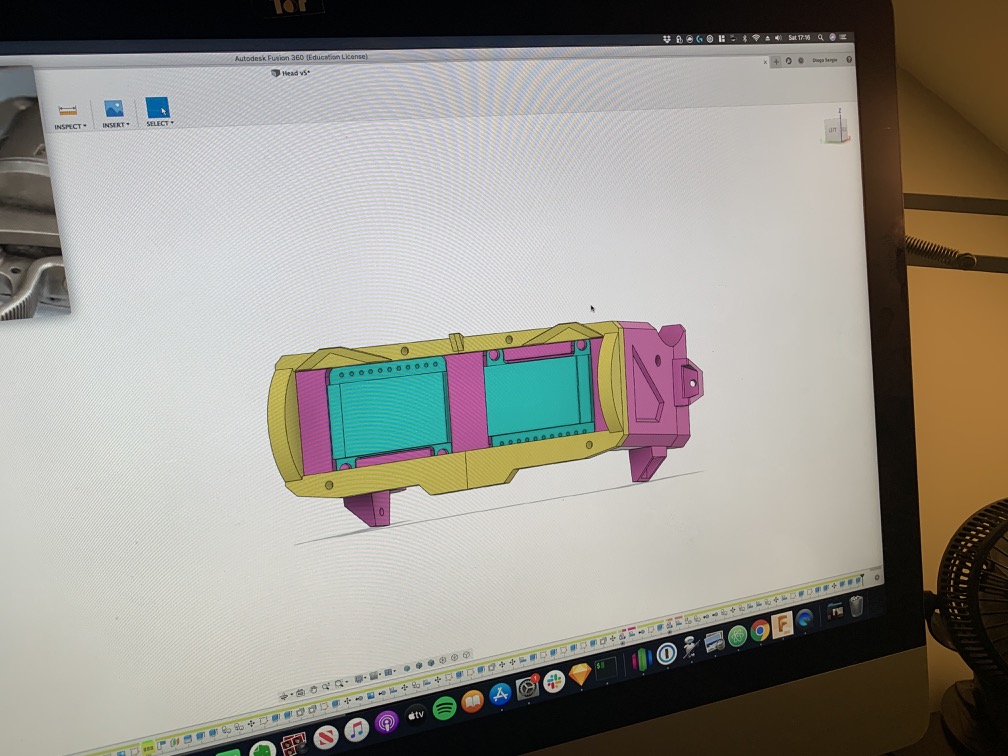Open the Viewports dropdown
The width and height of the screenshot is (1008, 756).
(389, 672)
